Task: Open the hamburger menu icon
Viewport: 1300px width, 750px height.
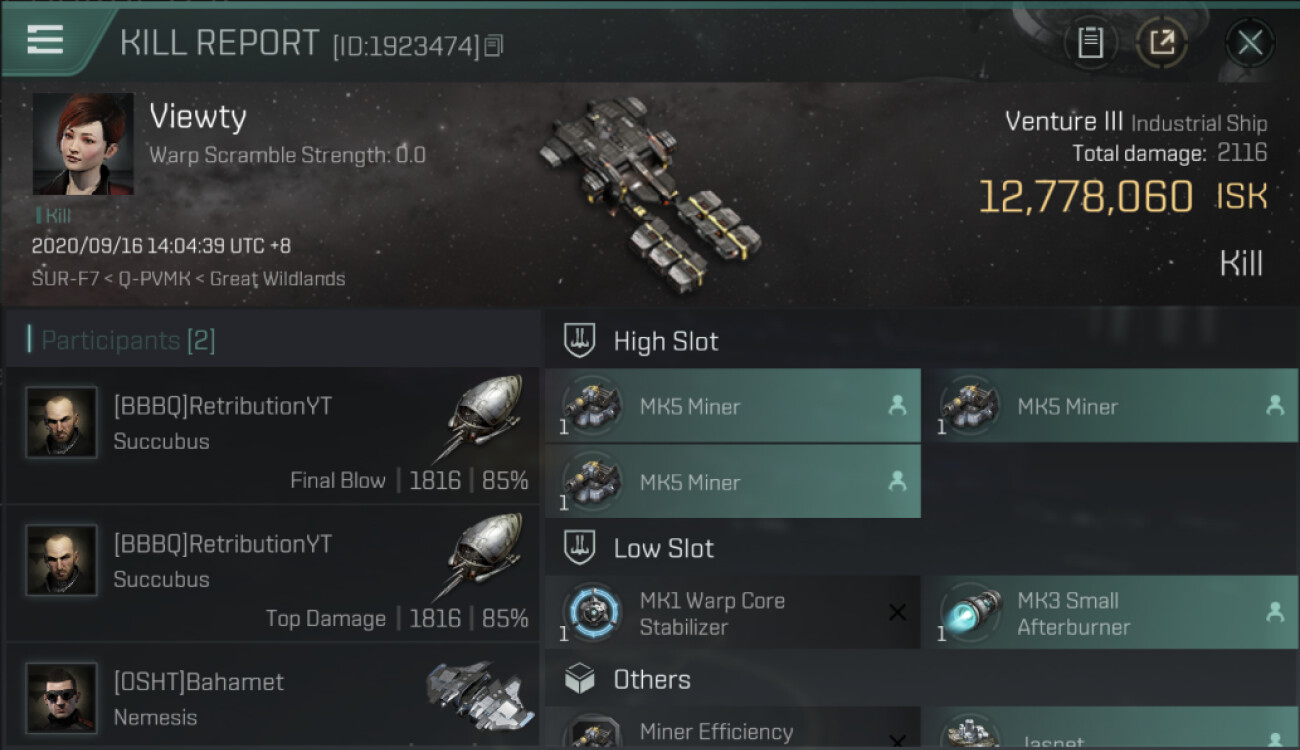Action: pos(45,40)
